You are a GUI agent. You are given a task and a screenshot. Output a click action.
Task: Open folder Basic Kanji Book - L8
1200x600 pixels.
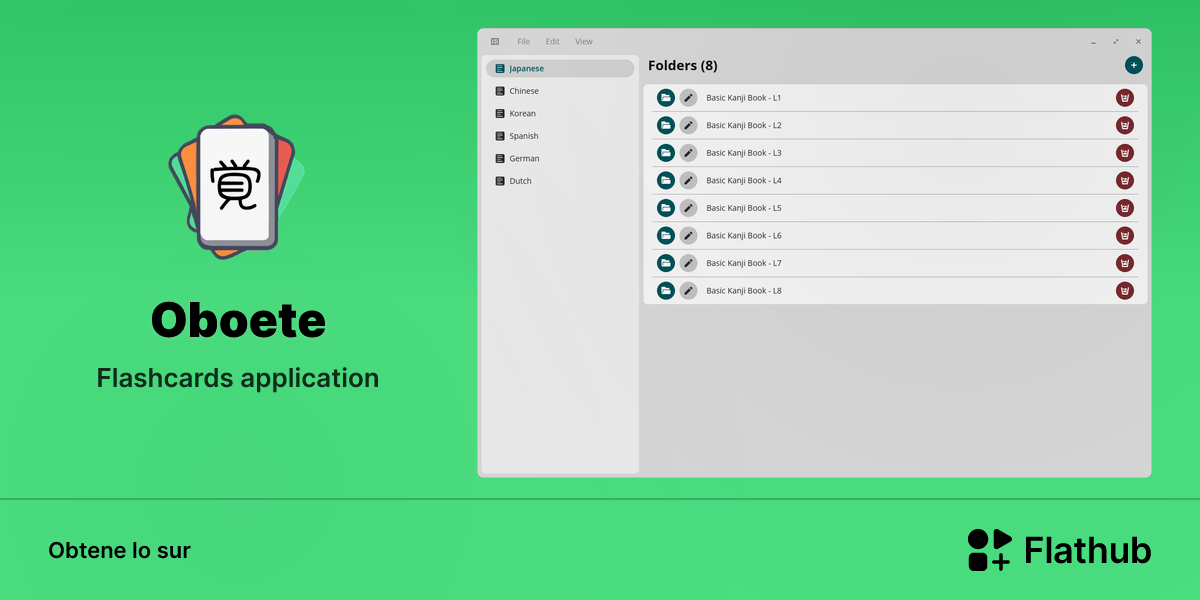[x=666, y=290]
